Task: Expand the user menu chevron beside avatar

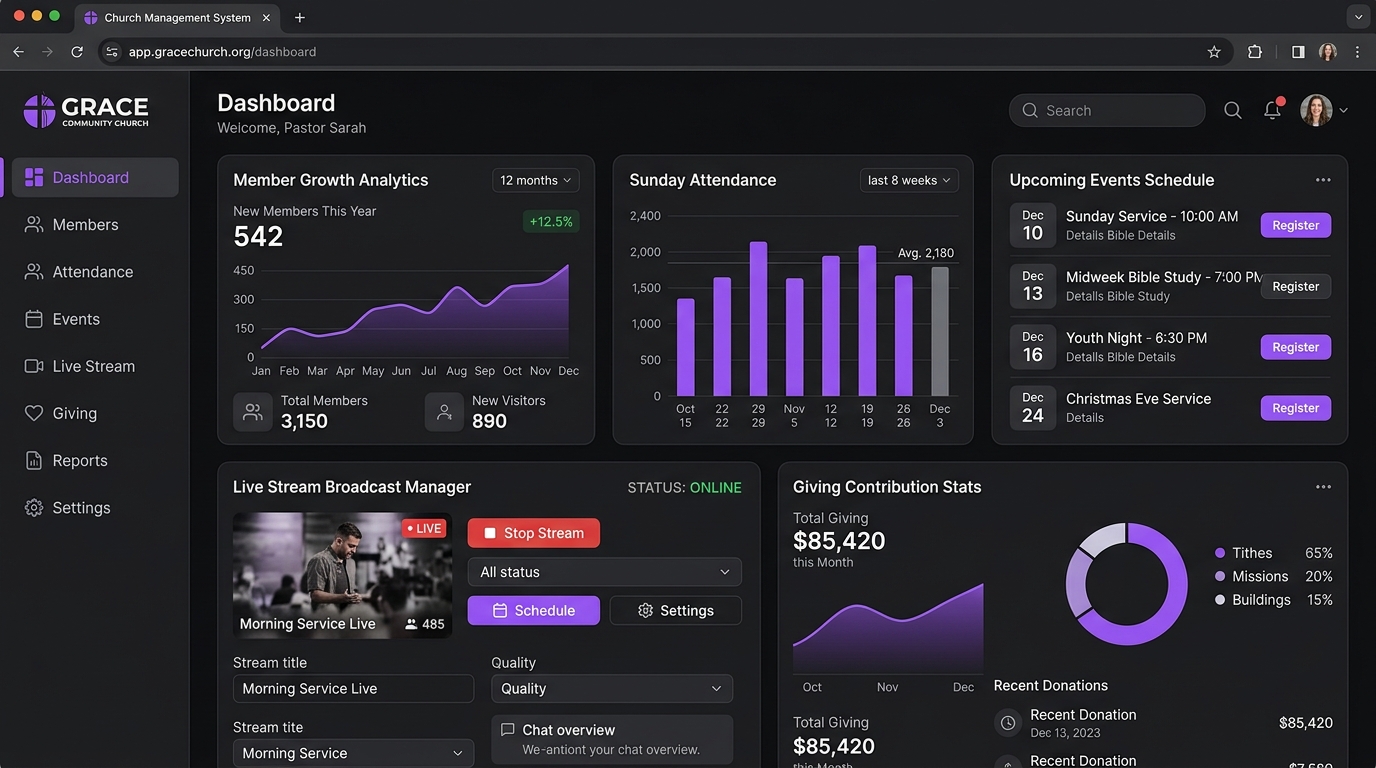Action: [1344, 111]
